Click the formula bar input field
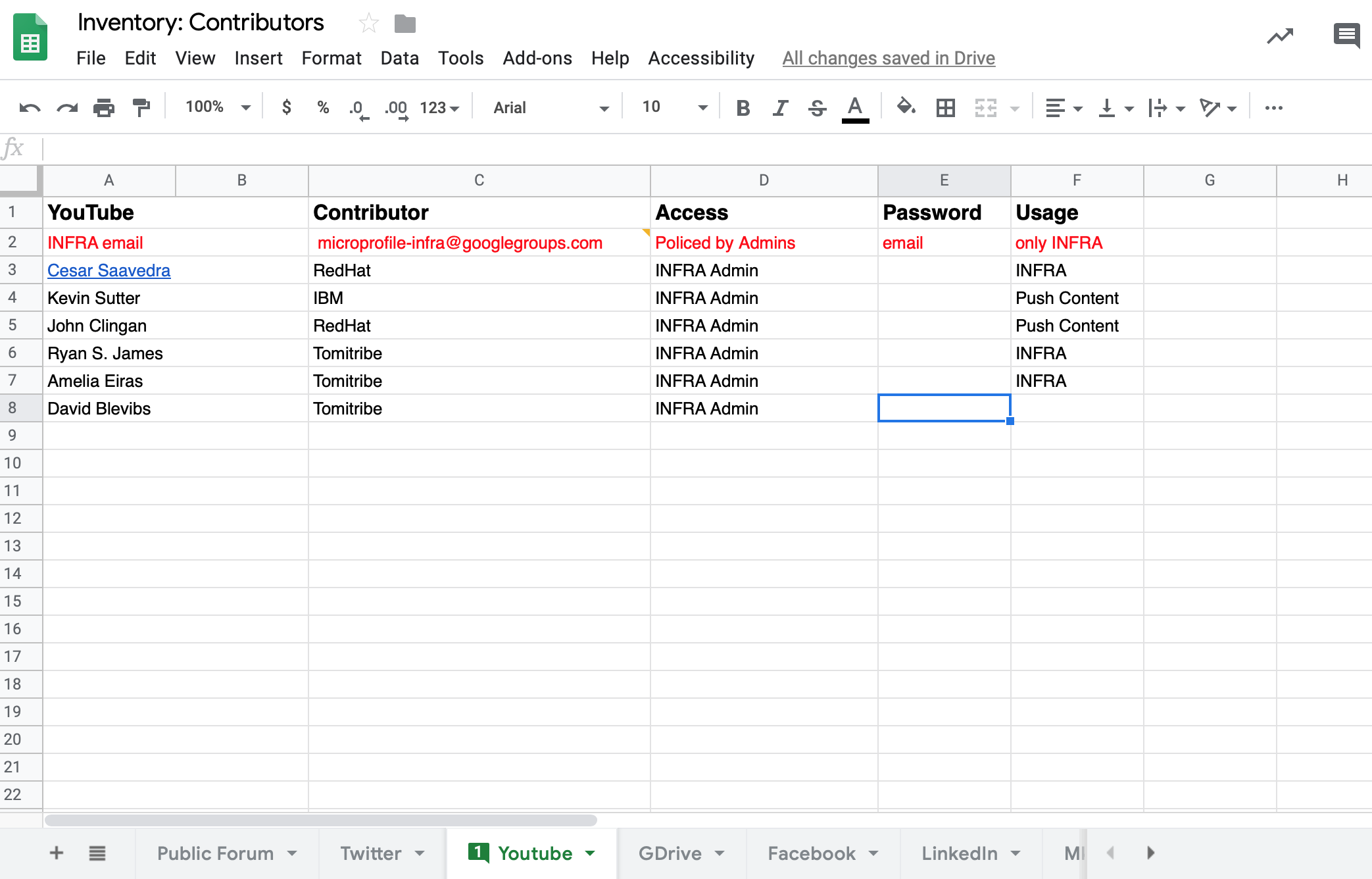Image resolution: width=1372 pixels, height=879 pixels. tap(658, 149)
